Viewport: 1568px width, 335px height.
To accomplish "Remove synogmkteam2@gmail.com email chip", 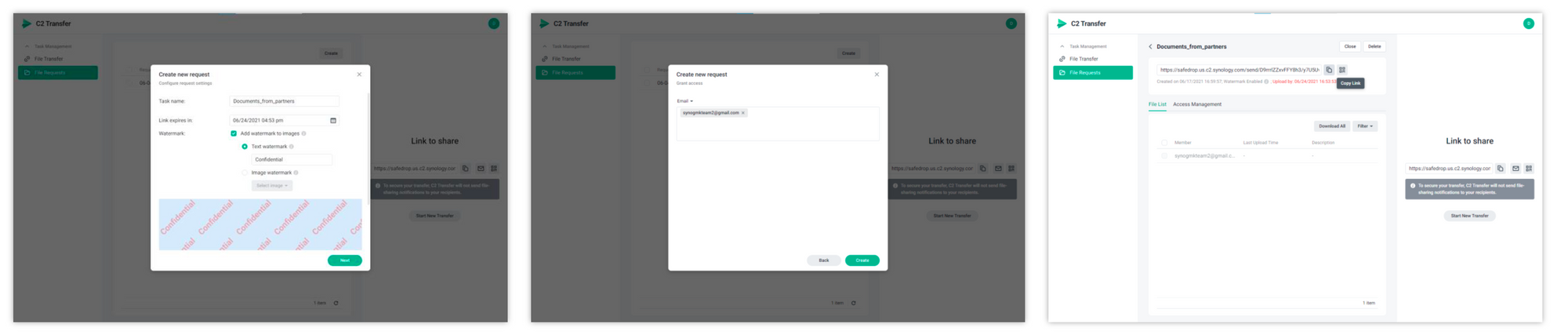I will pyautogui.click(x=743, y=113).
